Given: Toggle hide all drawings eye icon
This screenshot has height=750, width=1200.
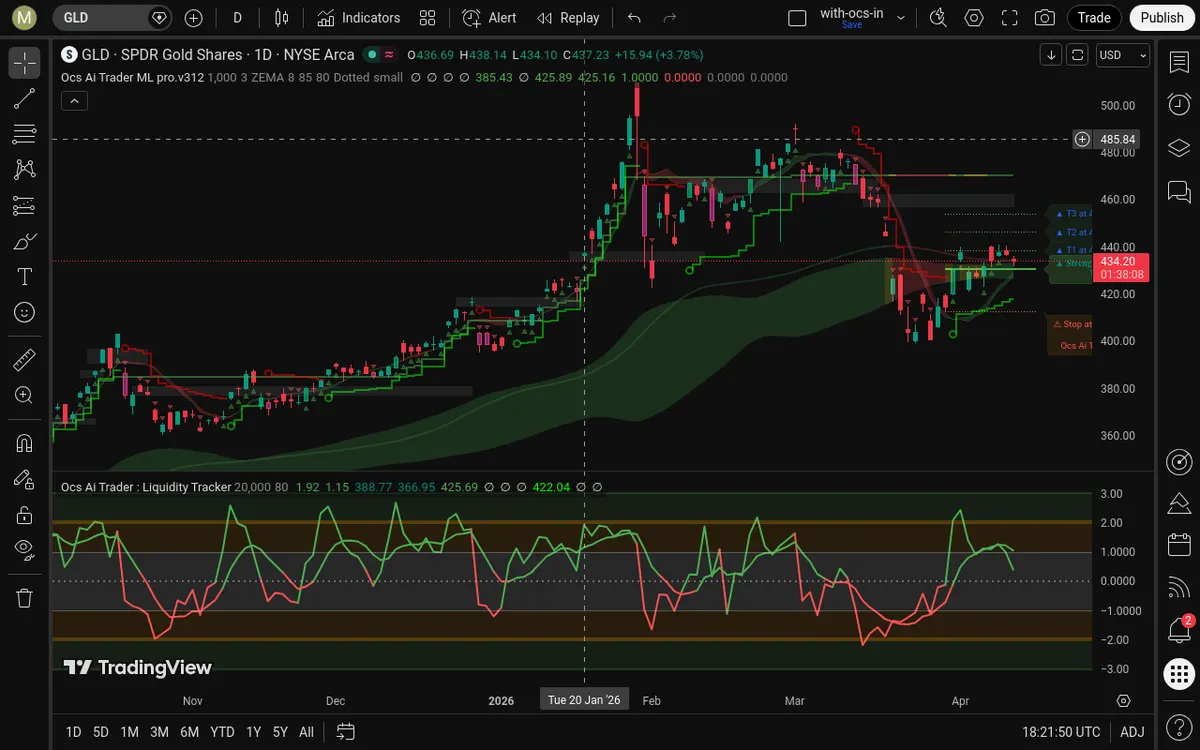Looking at the screenshot, I should tap(25, 548).
